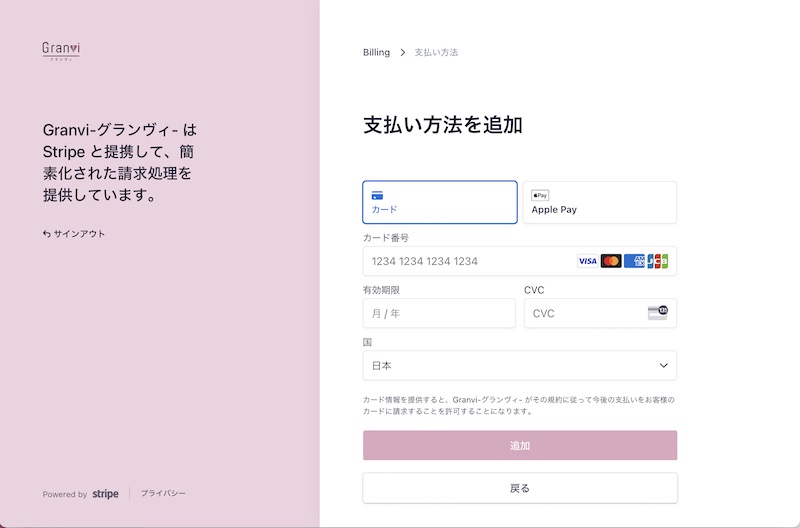Select the Apple Pay payment tab
Image resolution: width=800 pixels, height=528 pixels.
tap(599, 202)
